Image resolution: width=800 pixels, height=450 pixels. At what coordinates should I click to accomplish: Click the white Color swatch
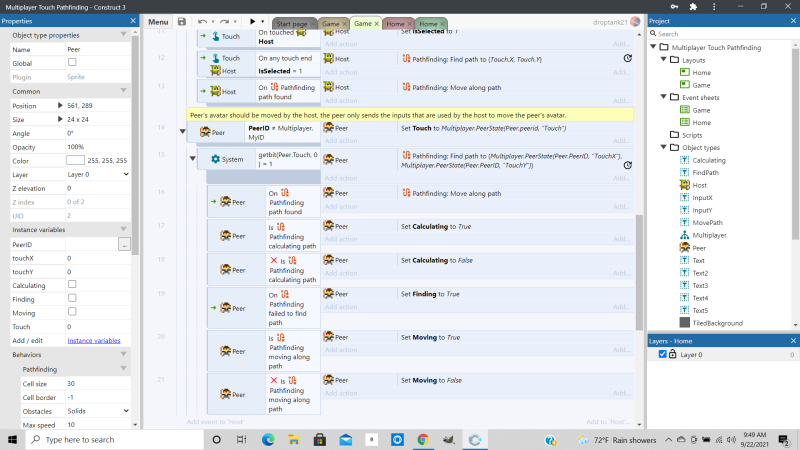(x=76, y=160)
